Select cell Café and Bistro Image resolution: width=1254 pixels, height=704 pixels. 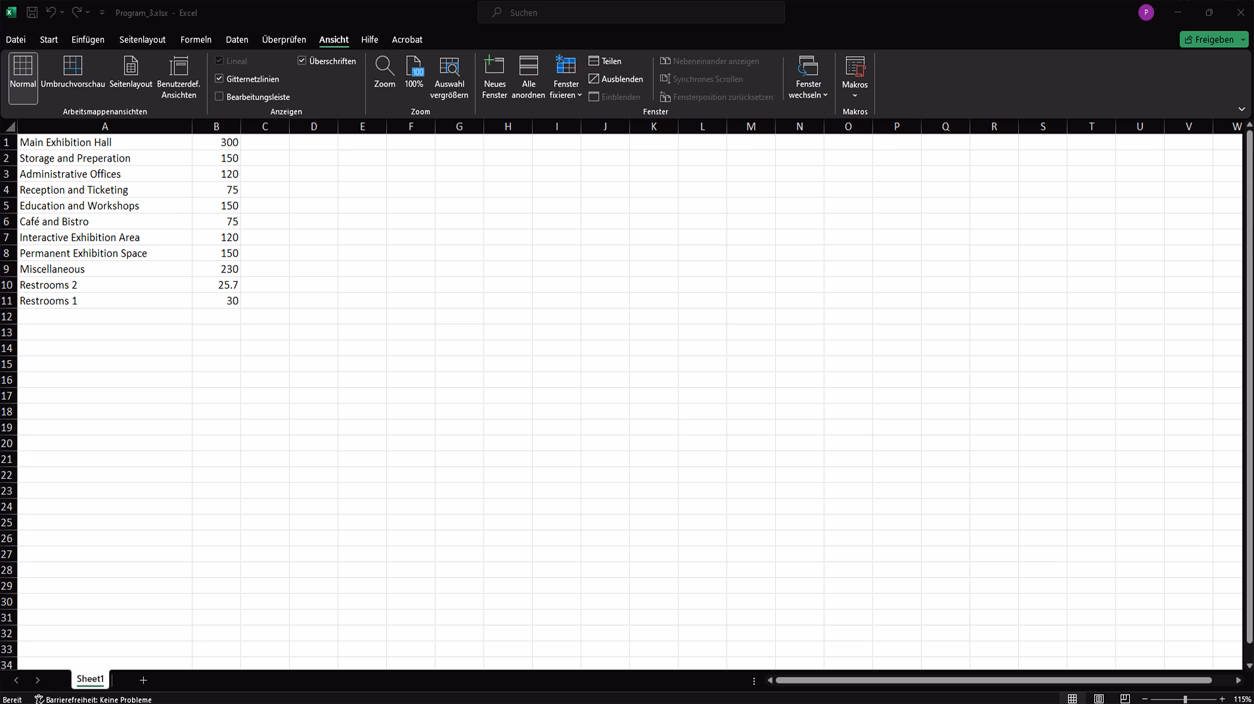(x=105, y=222)
